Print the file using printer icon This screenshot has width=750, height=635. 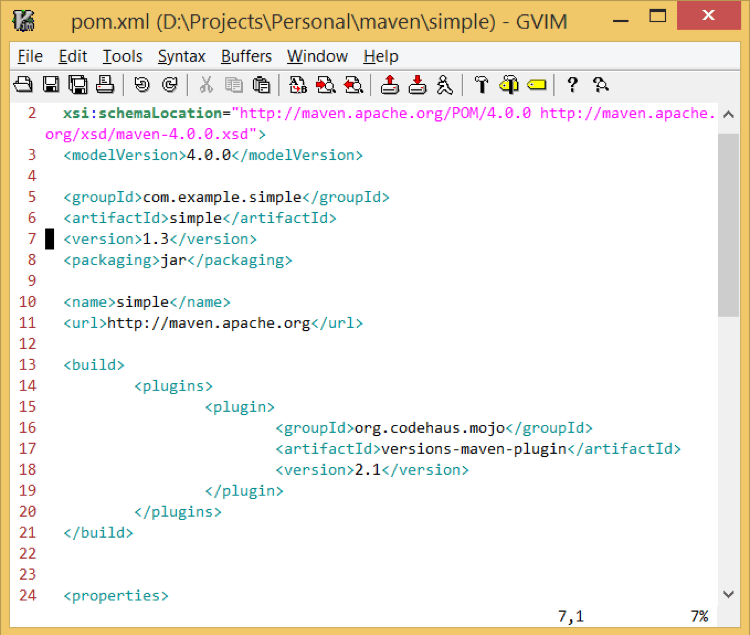point(104,85)
